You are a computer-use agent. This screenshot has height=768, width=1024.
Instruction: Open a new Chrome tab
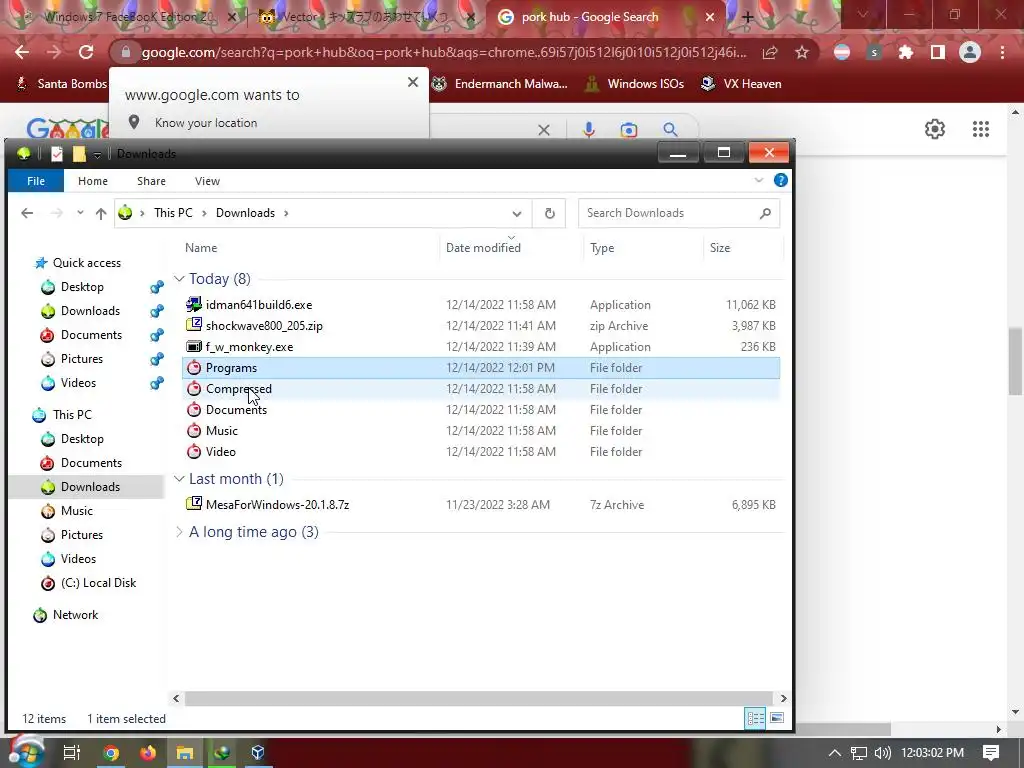click(x=748, y=18)
